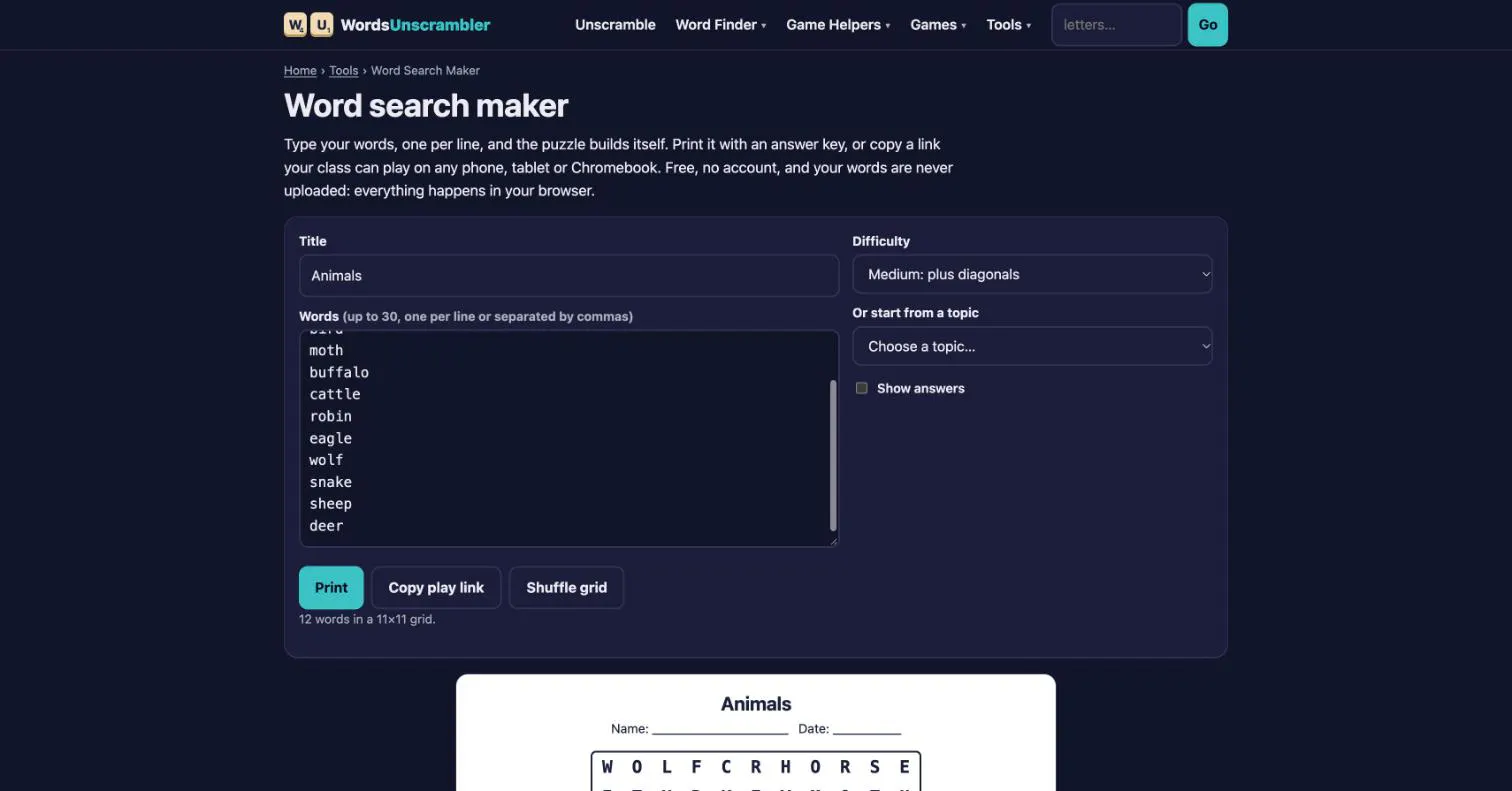Viewport: 1512px width, 791px height.
Task: Click the word cattle in the list
Action: pyautogui.click(x=335, y=394)
